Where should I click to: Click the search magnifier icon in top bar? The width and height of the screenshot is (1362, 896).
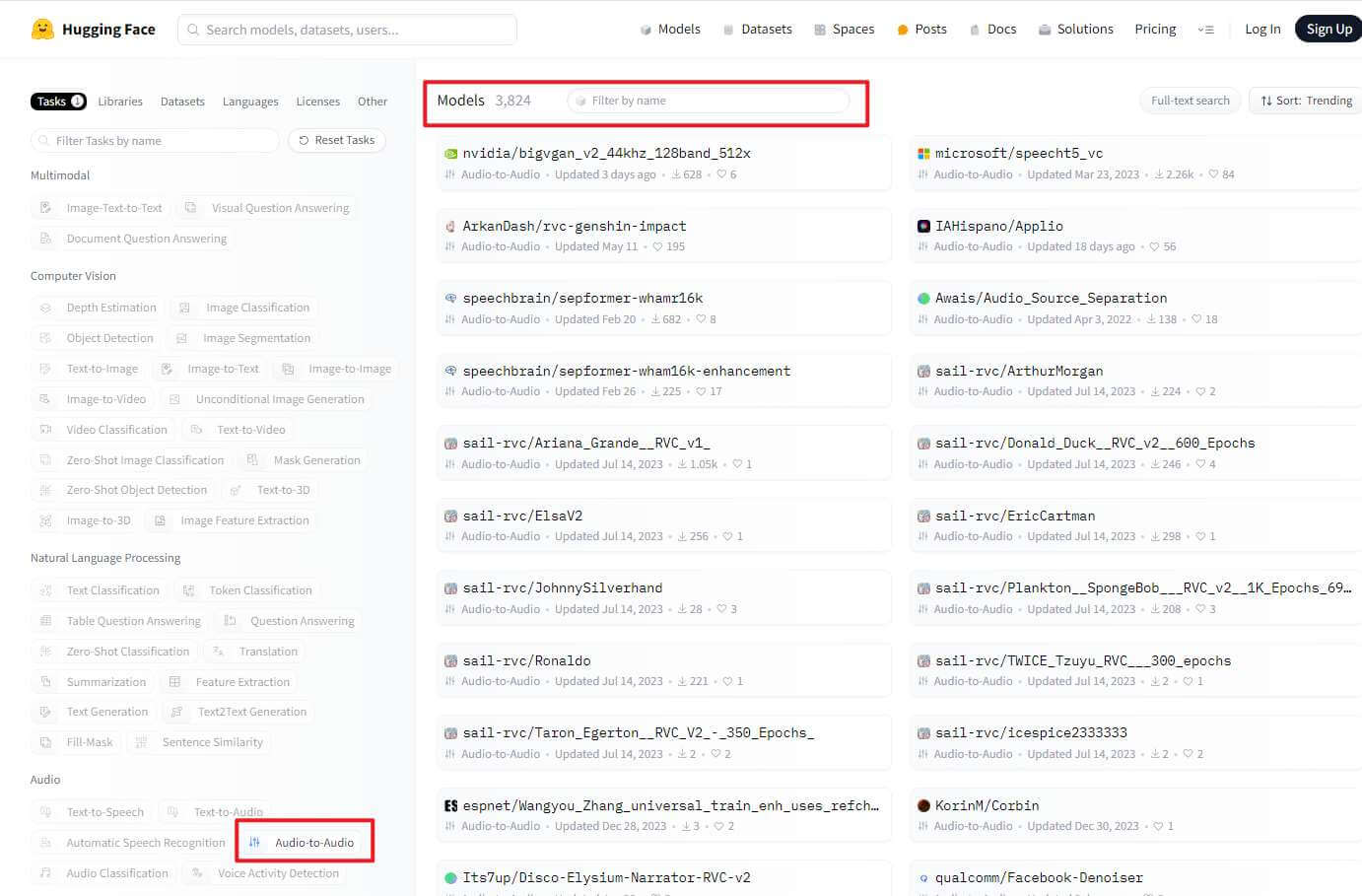(193, 30)
